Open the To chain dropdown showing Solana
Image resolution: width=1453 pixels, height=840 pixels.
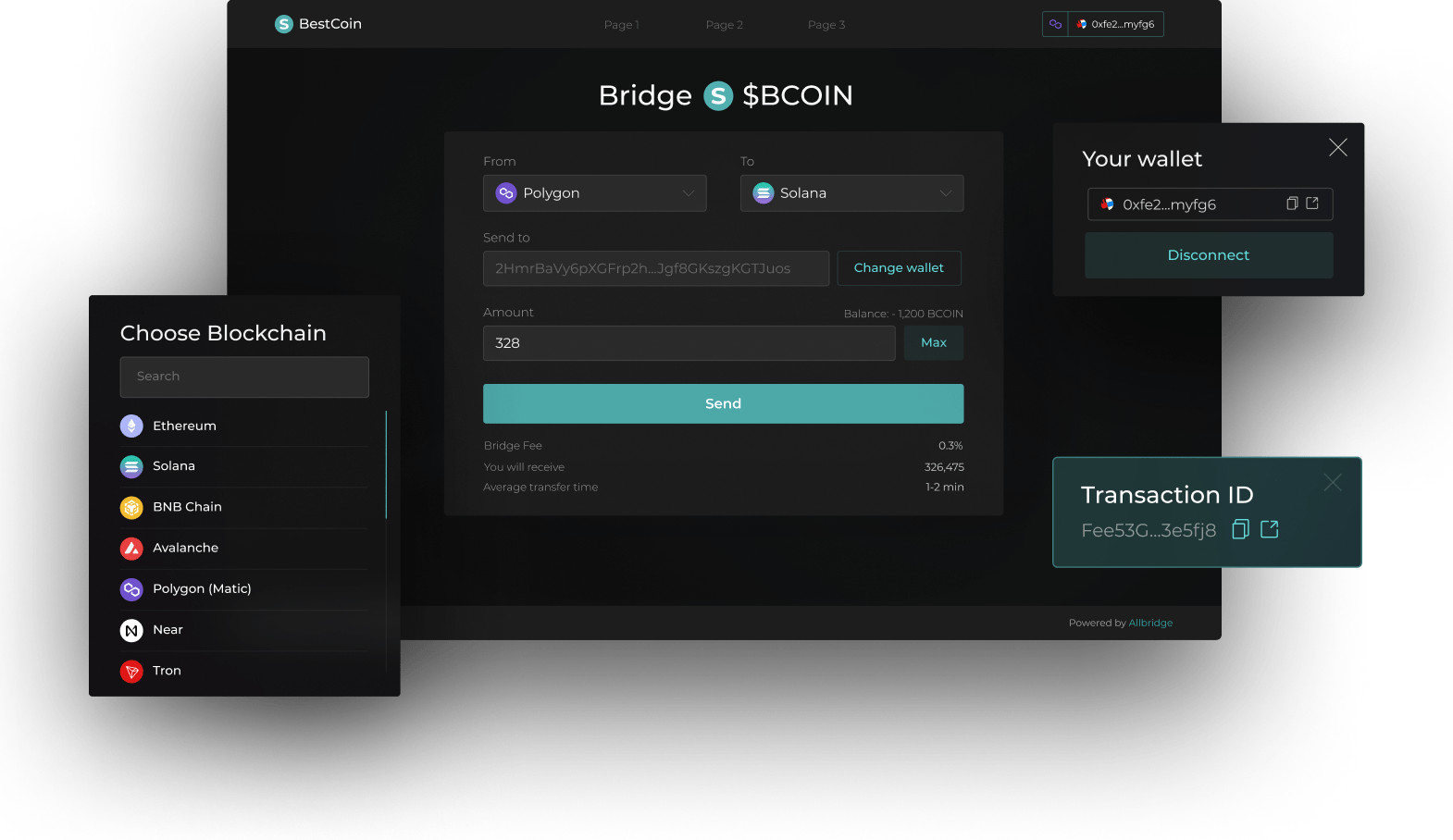pyautogui.click(x=852, y=193)
